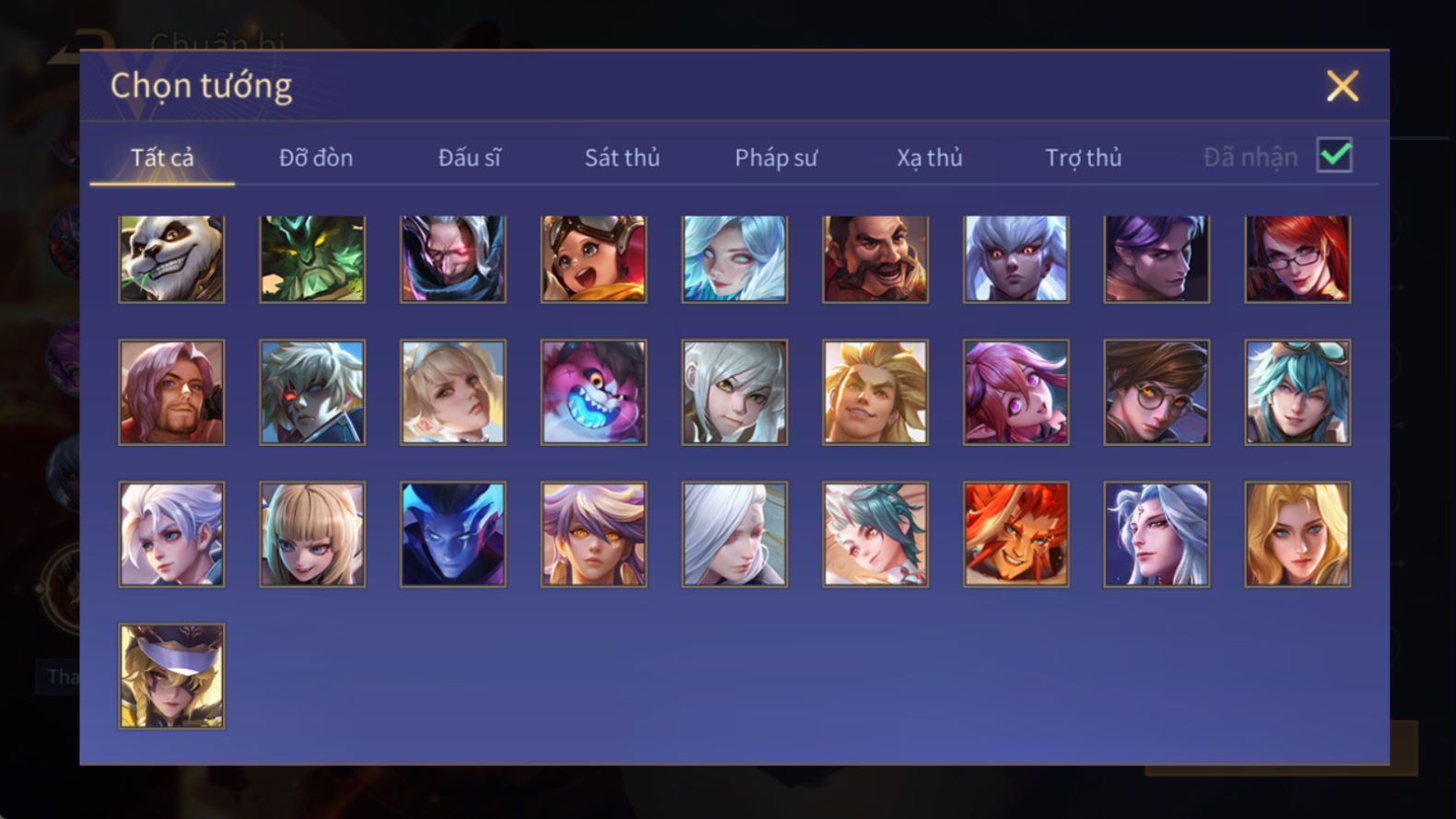This screenshot has width=1456, height=819.
Task: Select the purple grinning cat creature hero
Action: 593,392
